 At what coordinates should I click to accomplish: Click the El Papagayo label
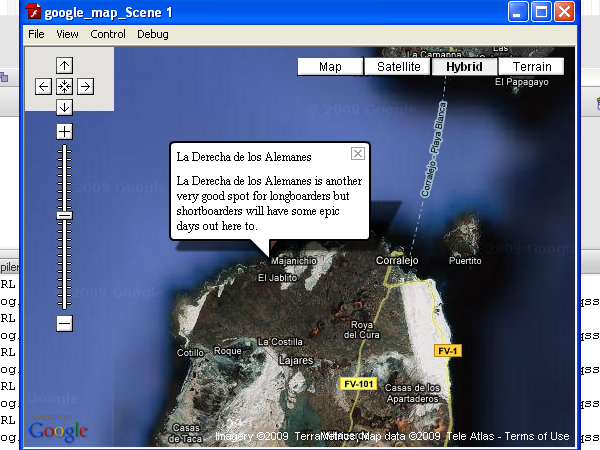click(522, 82)
